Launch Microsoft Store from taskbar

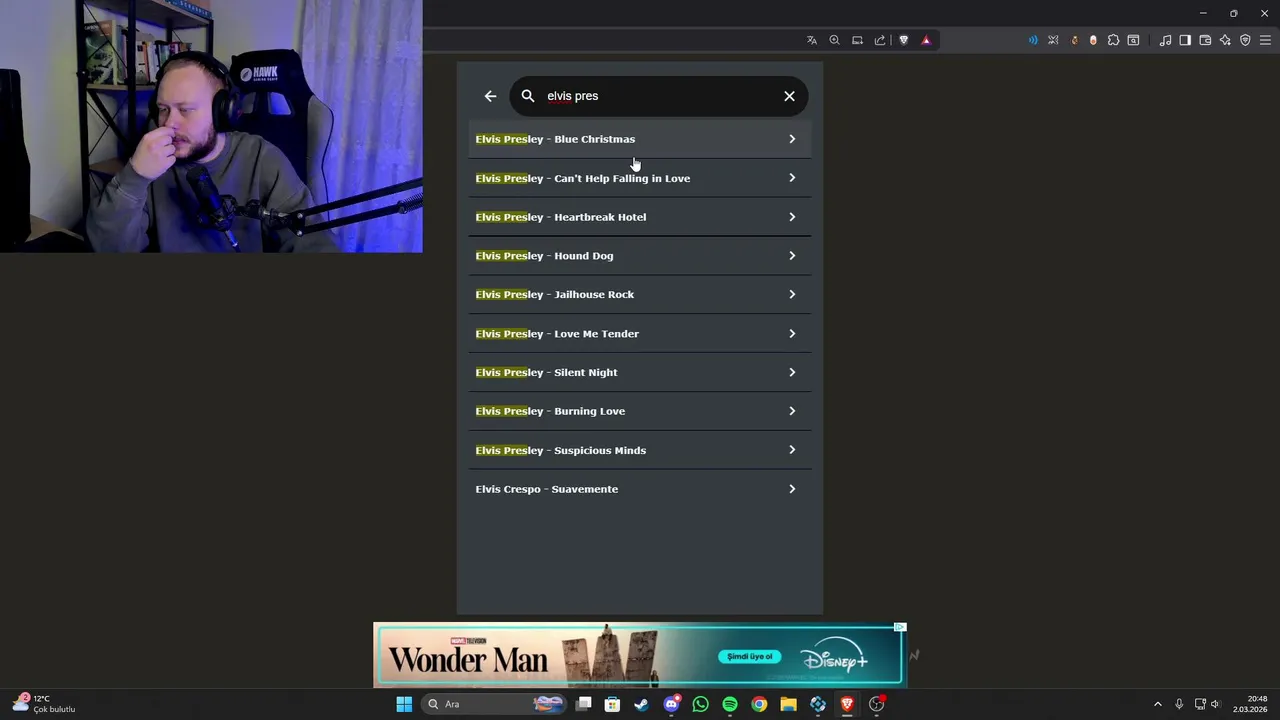(x=612, y=704)
